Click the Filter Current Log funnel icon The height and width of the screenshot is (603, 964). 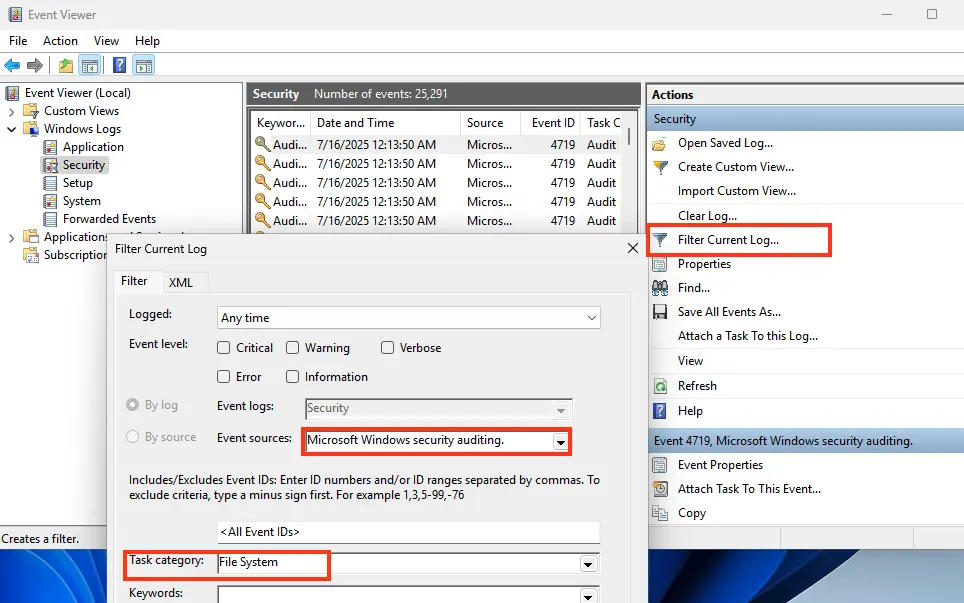pyautogui.click(x=660, y=240)
